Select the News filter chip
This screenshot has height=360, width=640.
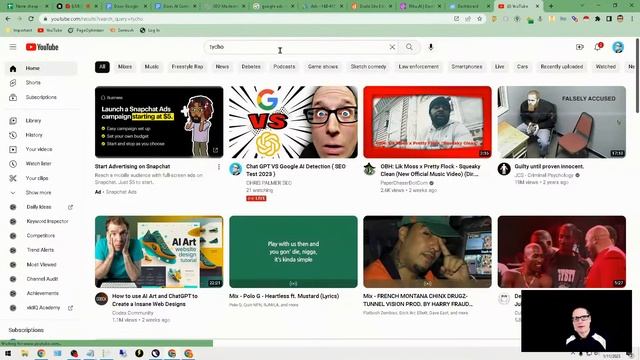click(x=222, y=67)
